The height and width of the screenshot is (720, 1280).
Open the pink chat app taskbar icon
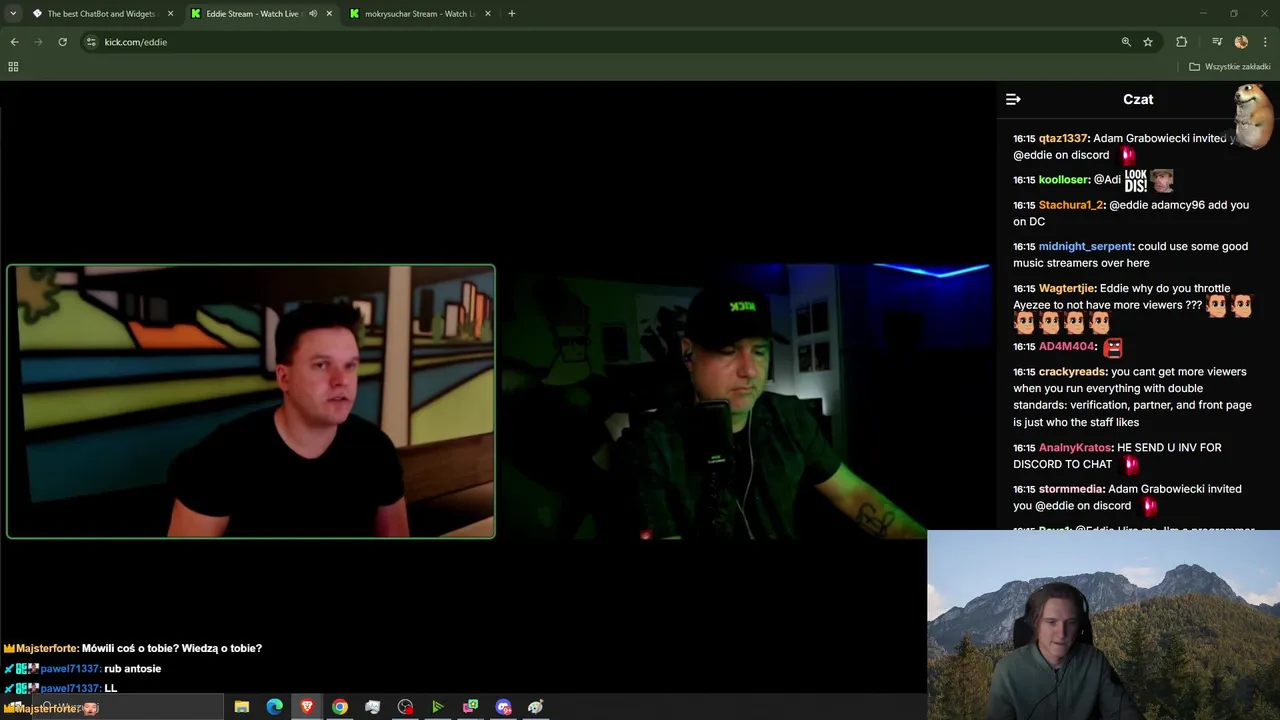pos(470,707)
